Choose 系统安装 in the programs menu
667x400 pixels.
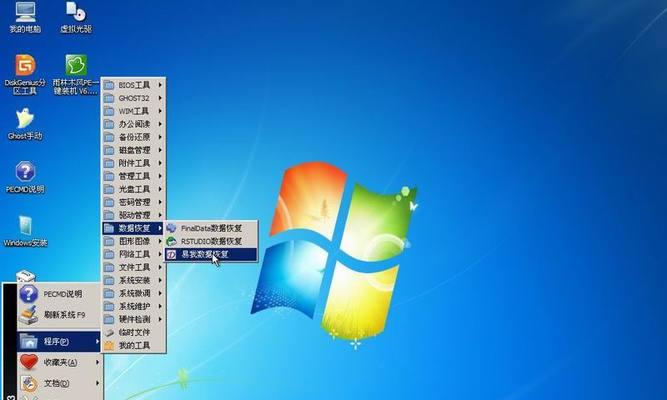point(134,280)
